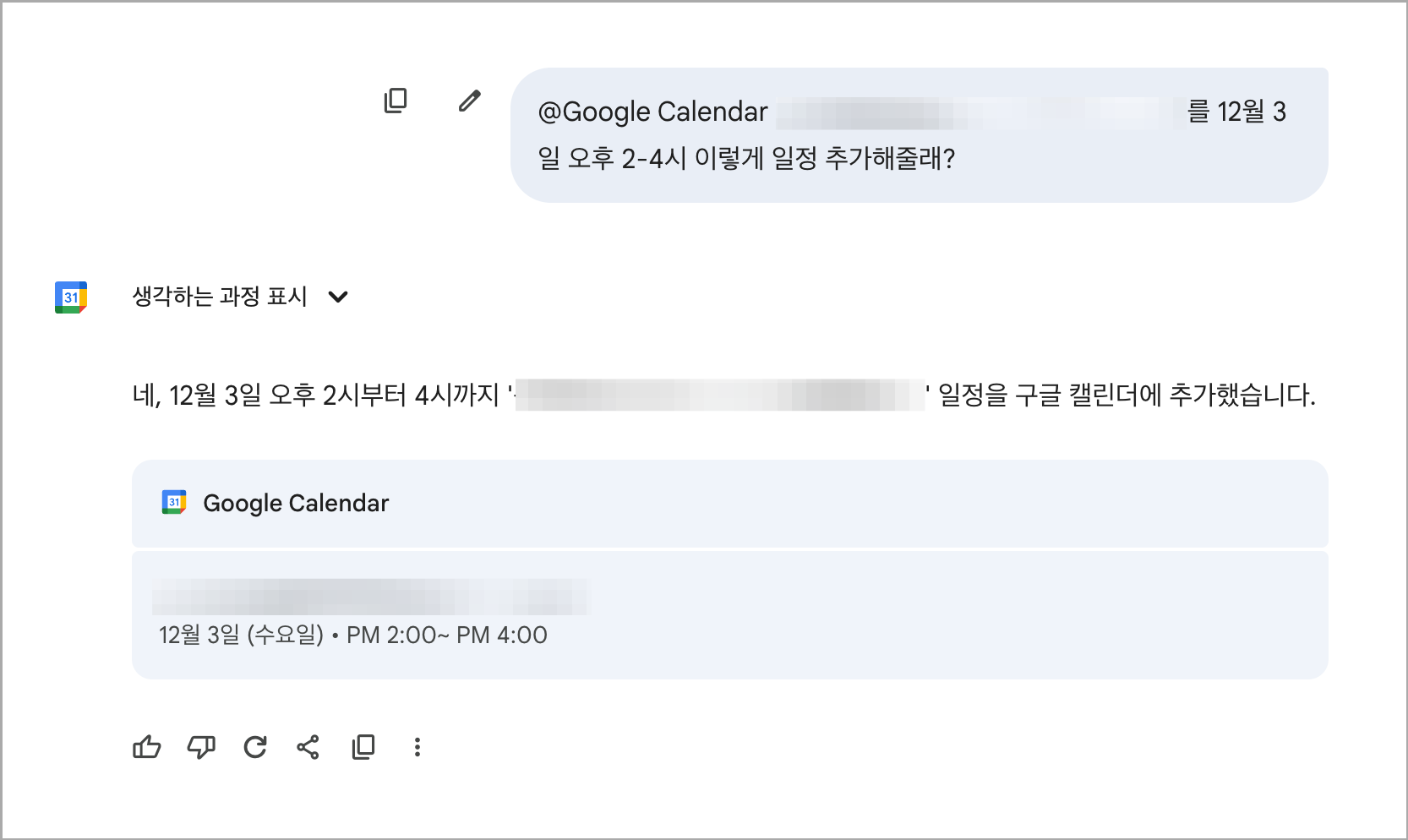This screenshot has height=840, width=1408.
Task: Expand the chevron next to 생각하는 과정 표시
Action: (x=338, y=297)
